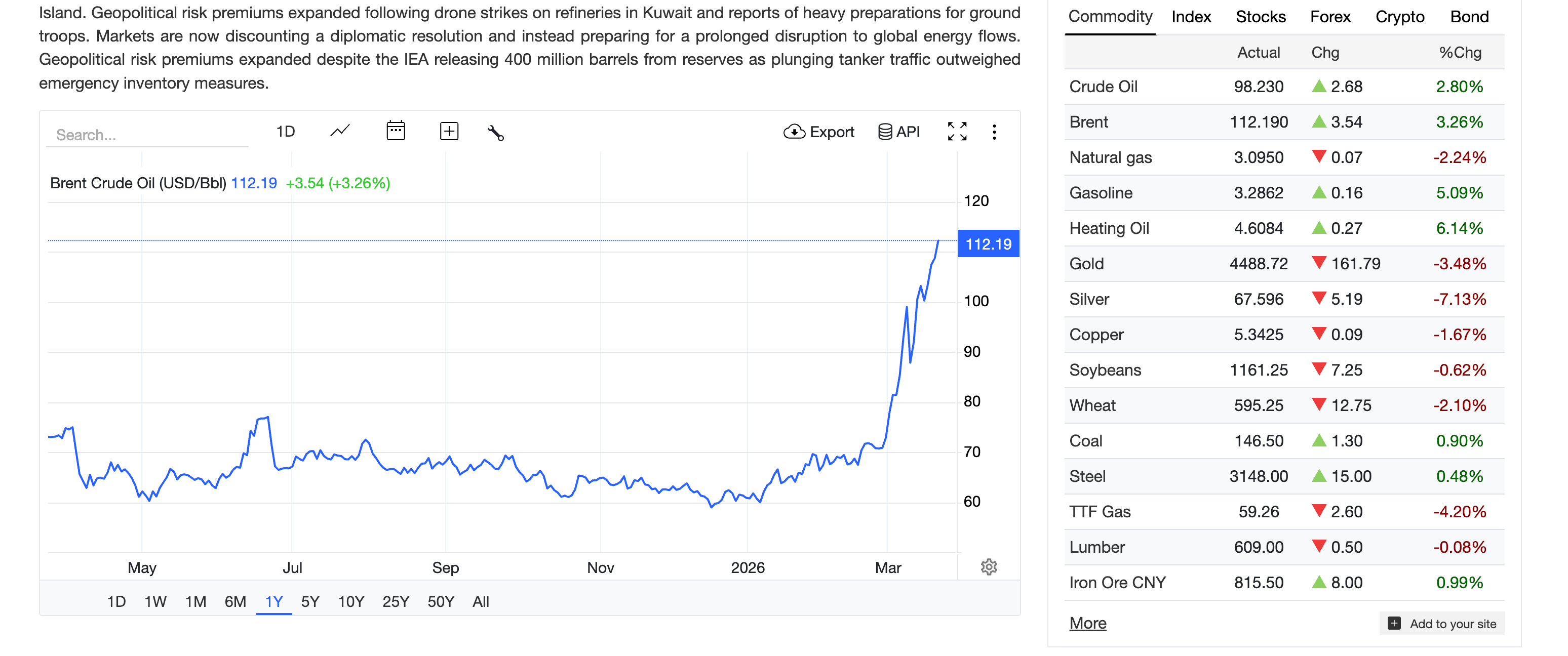Click Add to your site button
Viewport: 1568px width, 656px height.
1441,623
